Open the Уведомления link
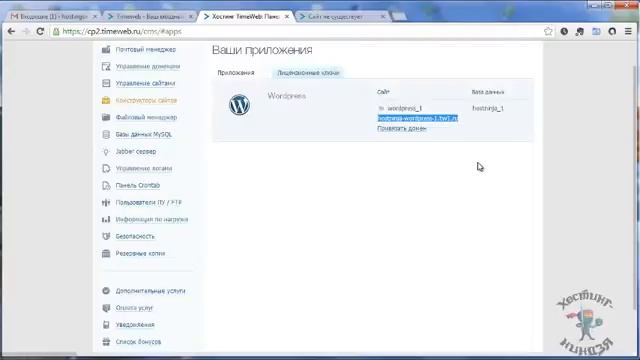Viewport: 640px width, 360px height. click(x=135, y=325)
